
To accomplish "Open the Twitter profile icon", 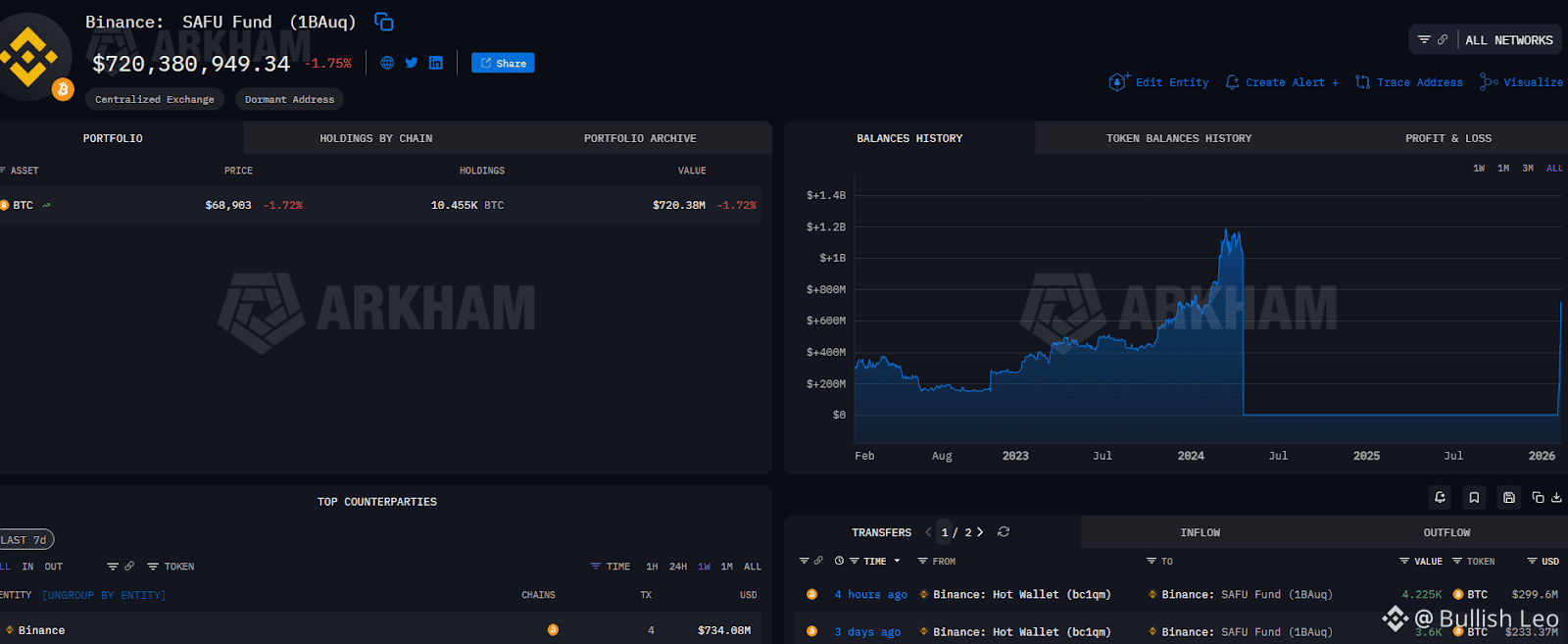I will point(412,63).
